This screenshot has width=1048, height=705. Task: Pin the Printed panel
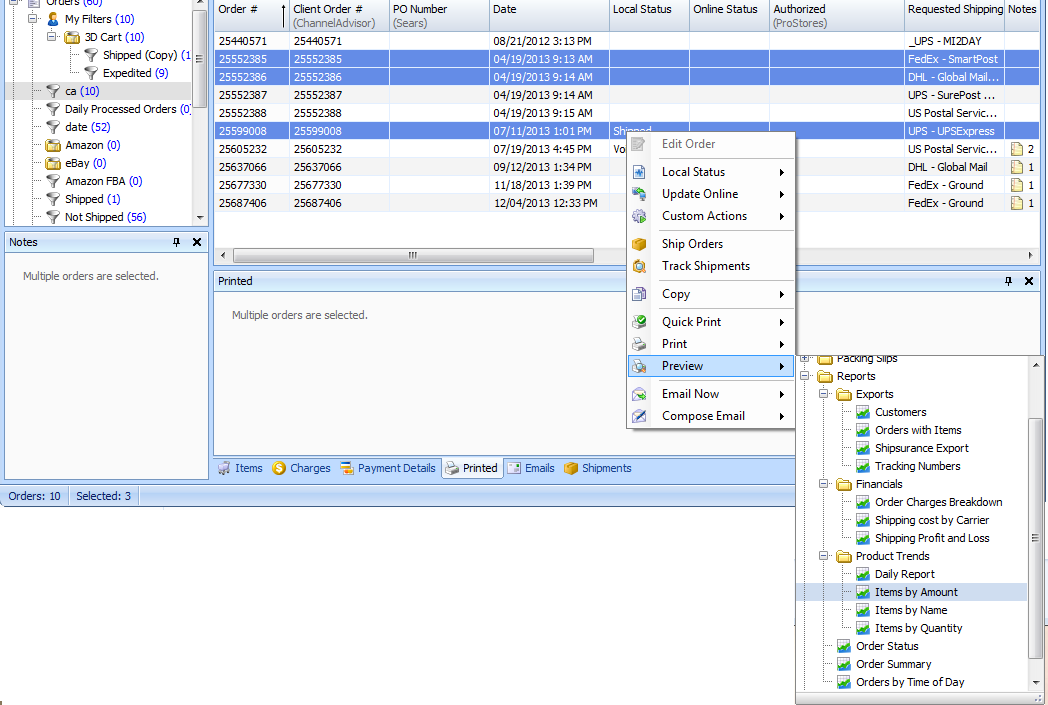[x=1009, y=282]
